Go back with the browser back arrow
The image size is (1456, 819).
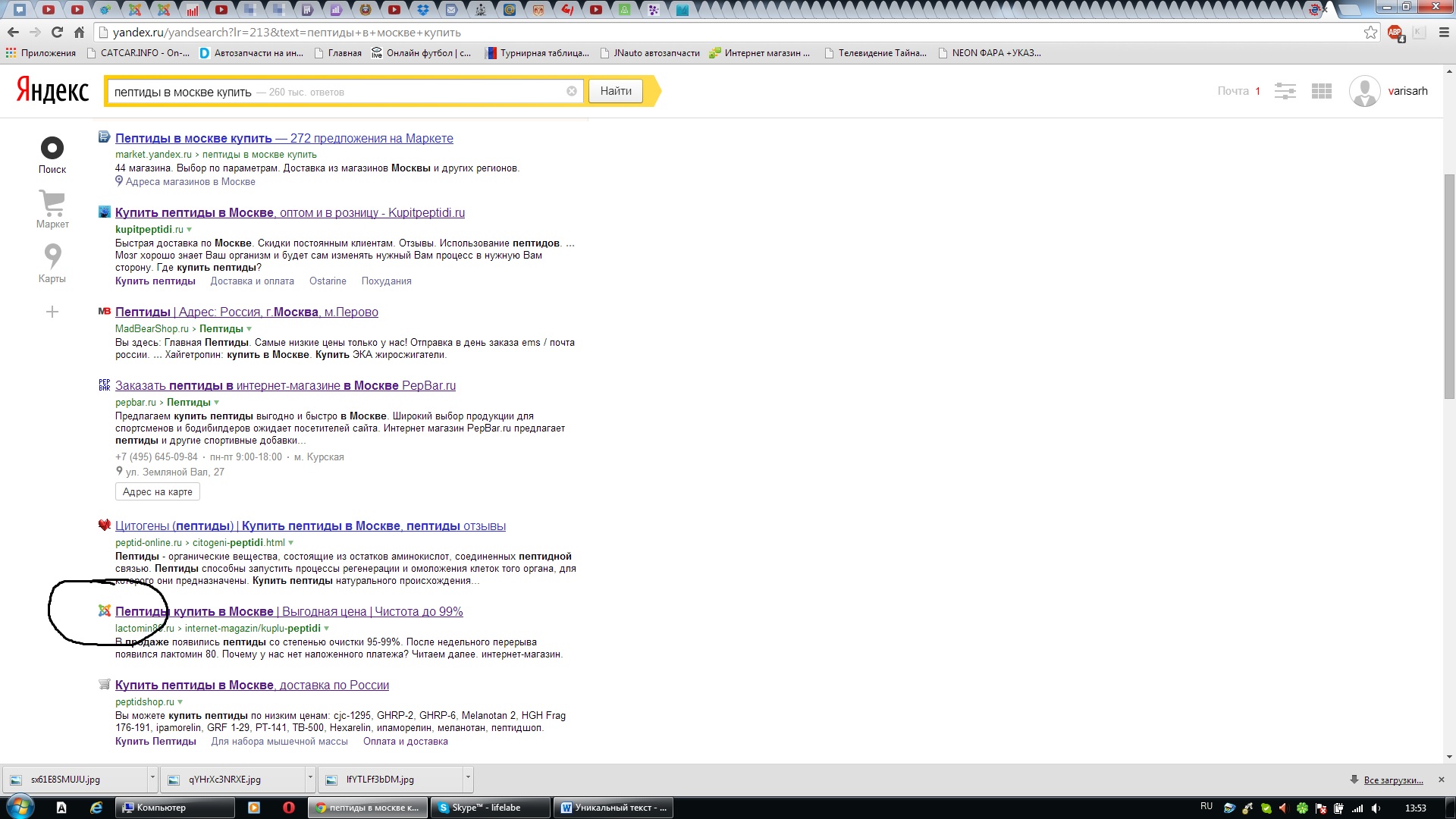(13, 33)
